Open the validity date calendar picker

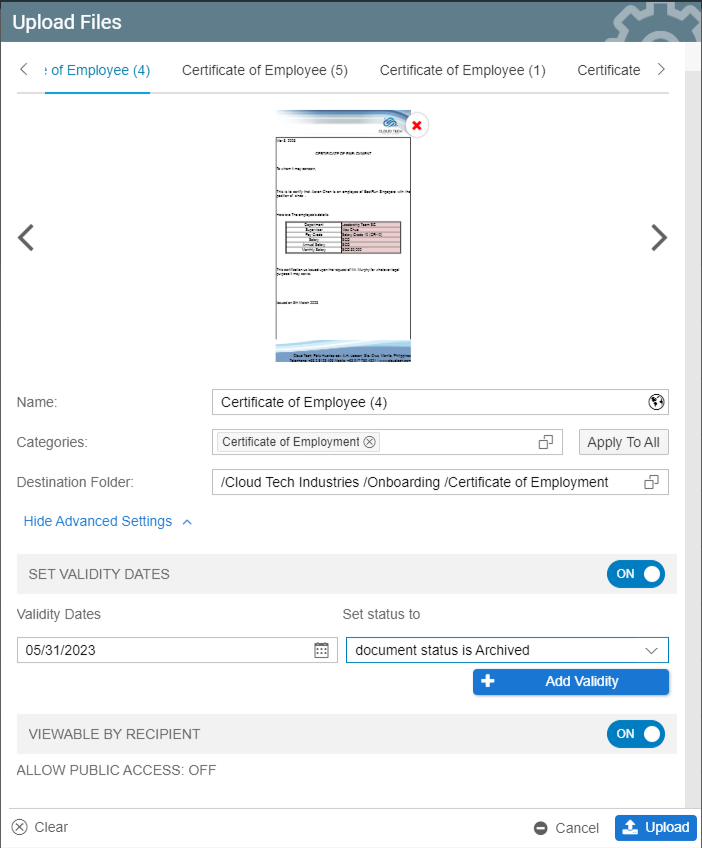321,650
